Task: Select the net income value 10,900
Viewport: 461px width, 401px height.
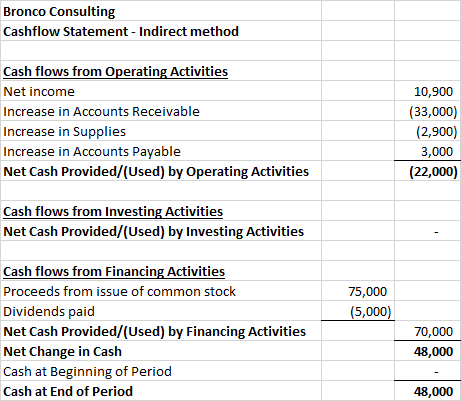Action: [433, 92]
